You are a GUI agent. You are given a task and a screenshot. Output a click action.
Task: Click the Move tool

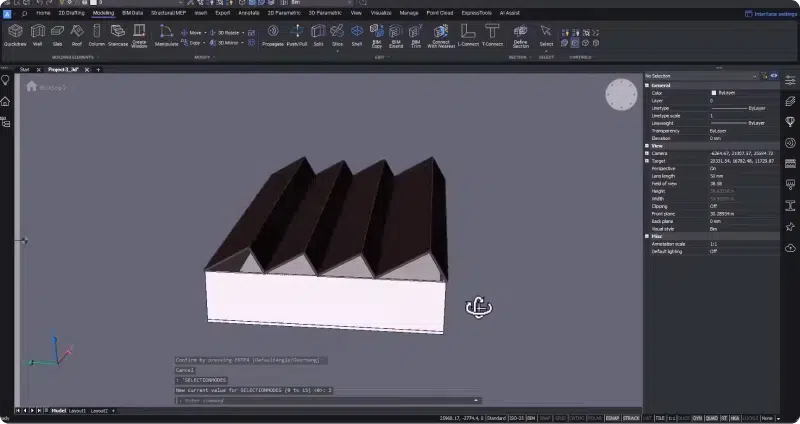pyautogui.click(x=191, y=33)
